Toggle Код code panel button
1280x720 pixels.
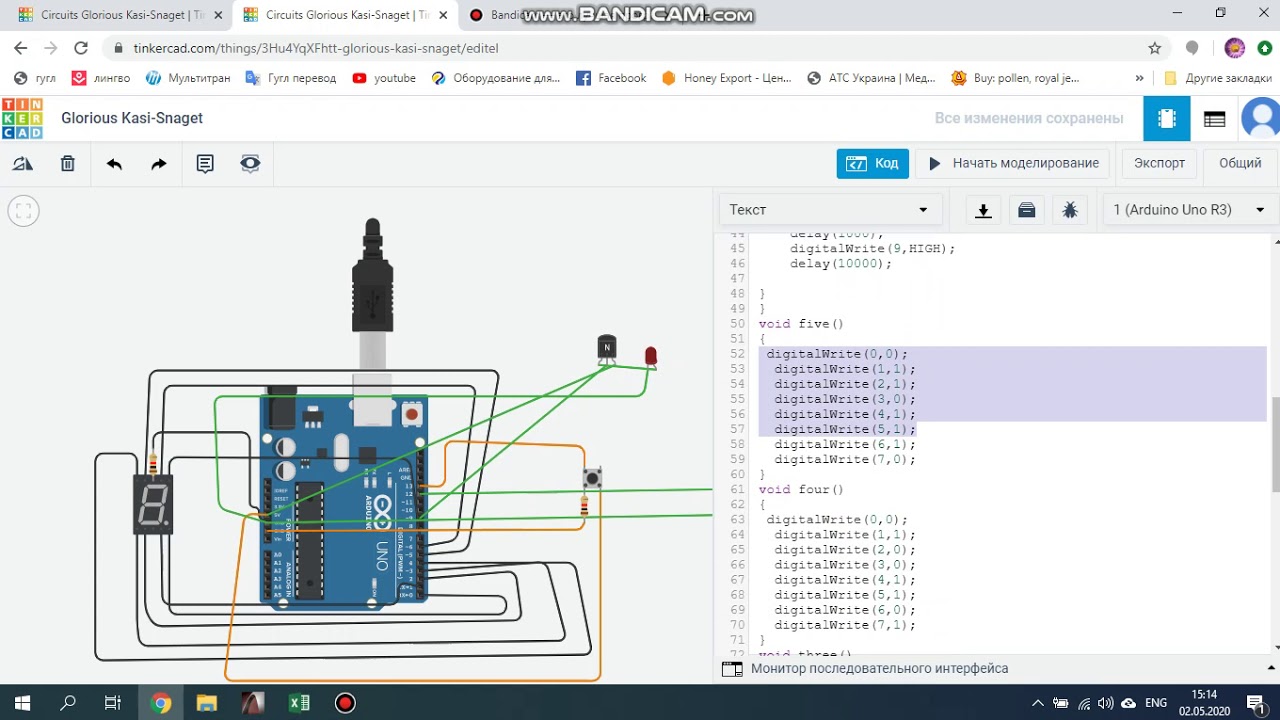coord(873,163)
